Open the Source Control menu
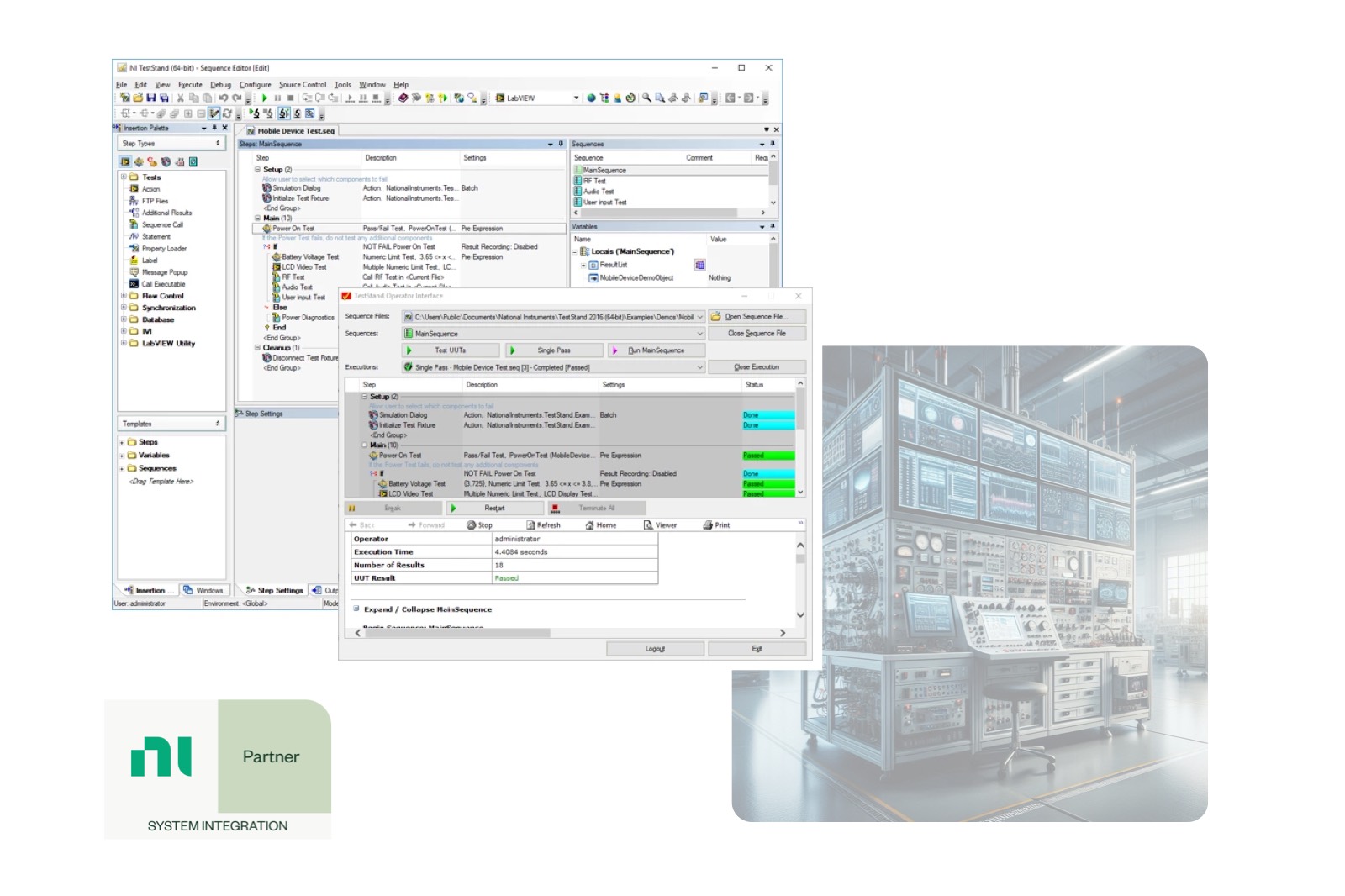The height and width of the screenshot is (896, 1345). [x=303, y=85]
